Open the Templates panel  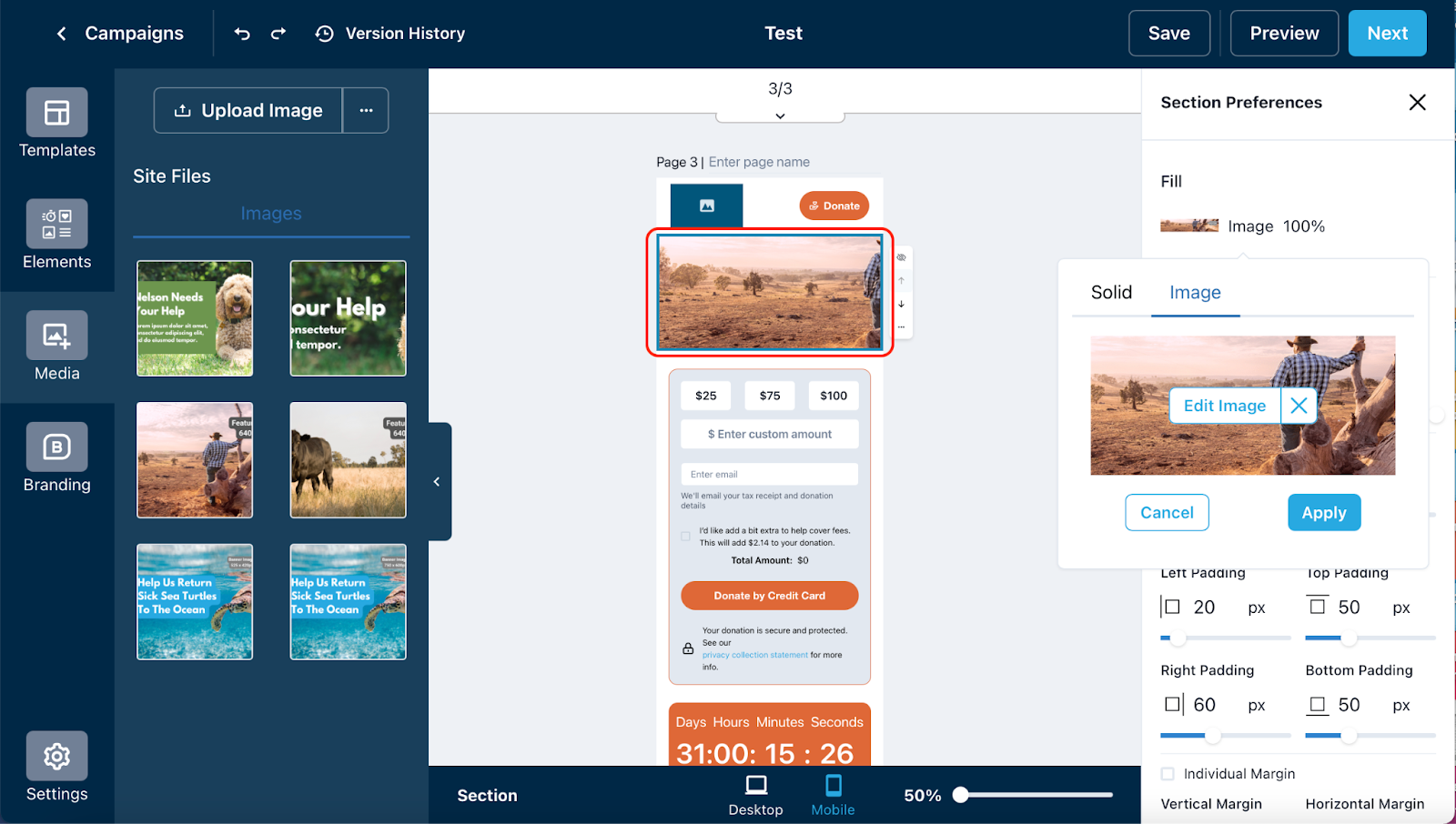pos(56,124)
